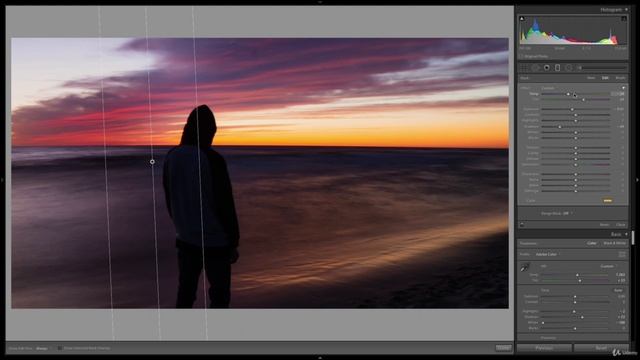Adjust the Basic panel Temp slider handle

[x=577, y=275]
